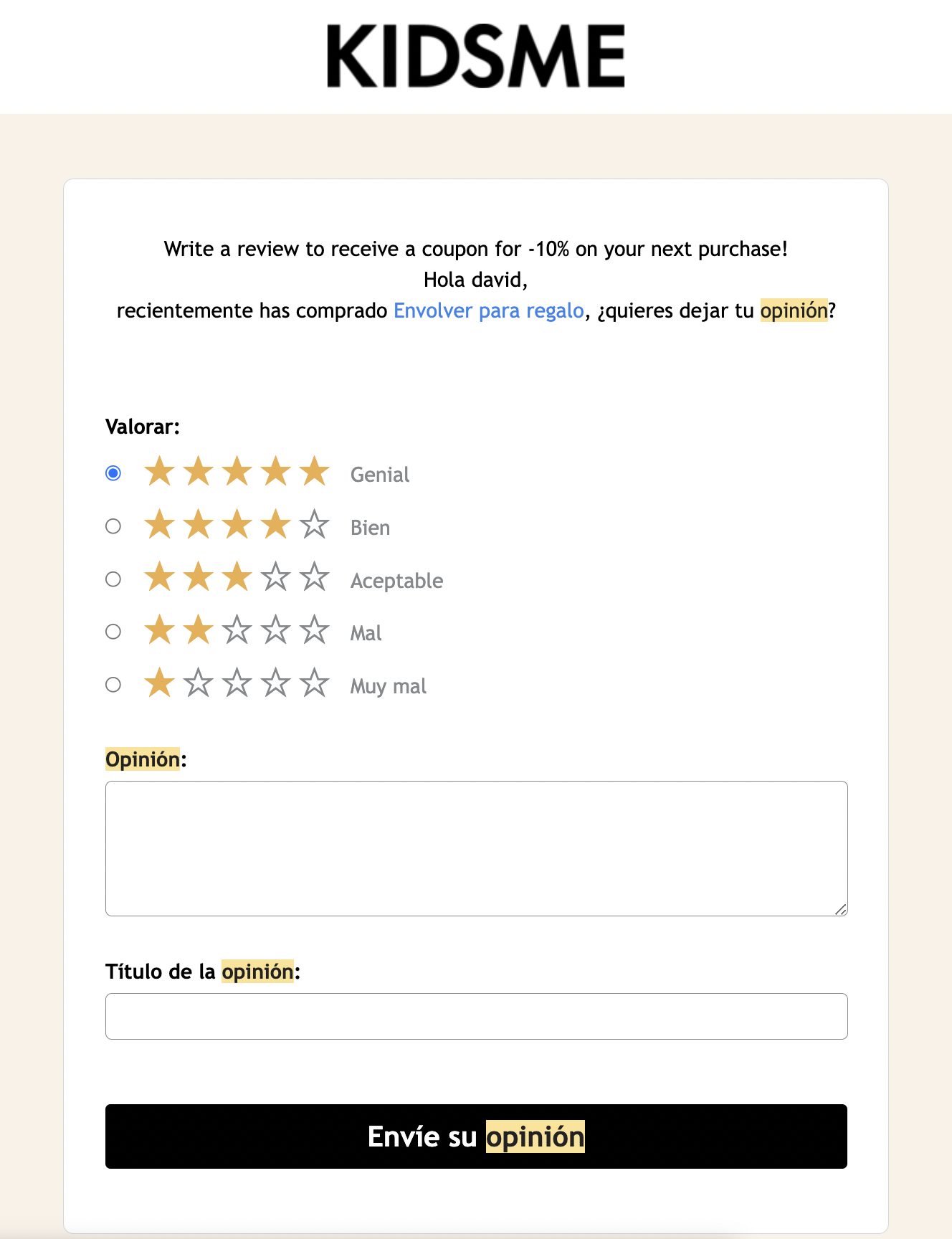
Task: Focus the Opinión text area
Action: (x=476, y=848)
